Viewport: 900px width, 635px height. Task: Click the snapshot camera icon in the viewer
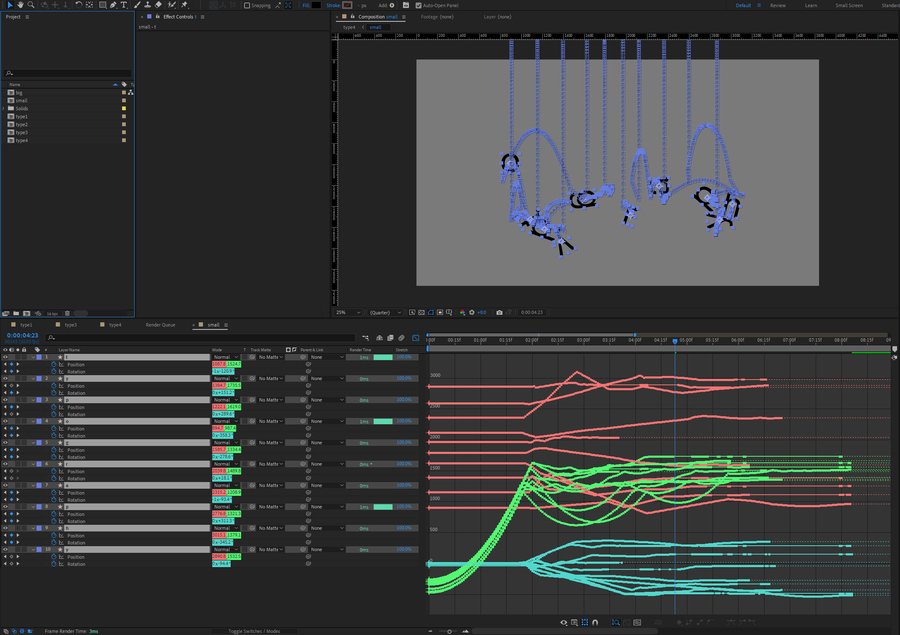click(499, 312)
